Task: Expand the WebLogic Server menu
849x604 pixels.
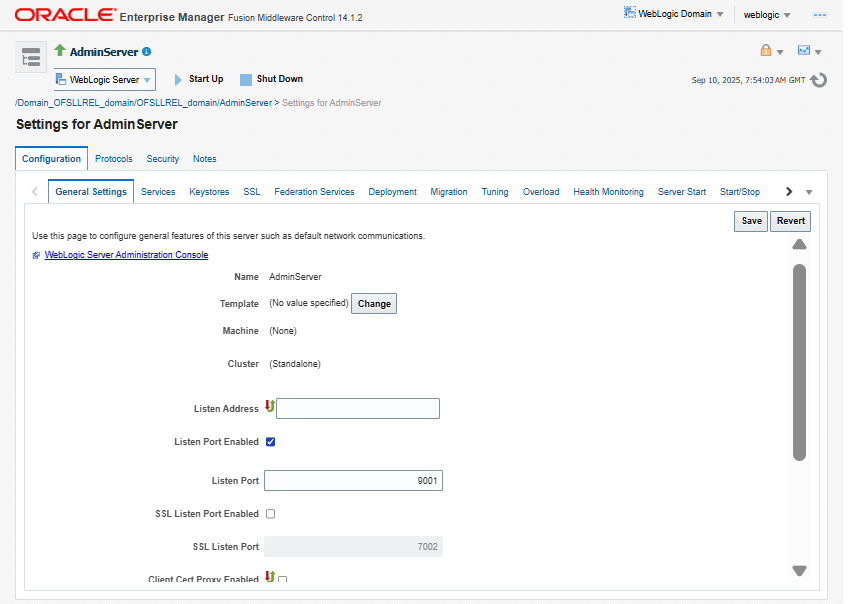Action: 105,80
